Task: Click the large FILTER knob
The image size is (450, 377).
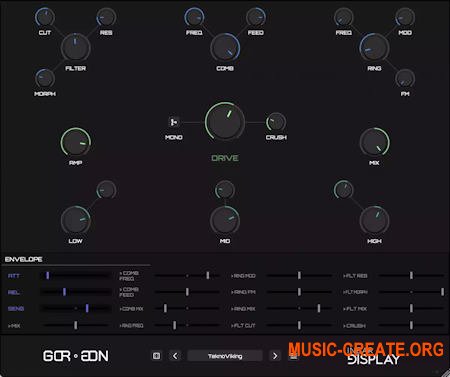Action: (x=76, y=48)
